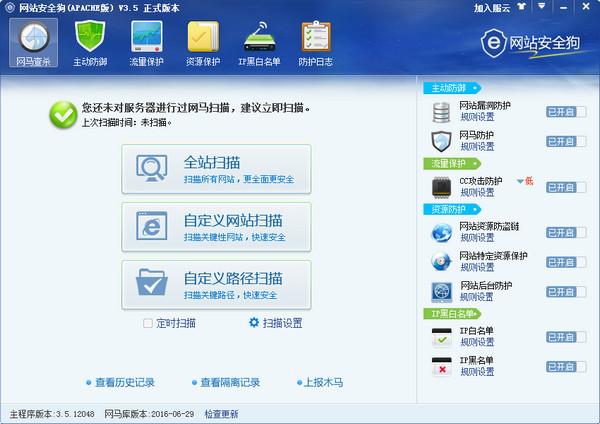Open 规则设置 under IP黑名单

tap(477, 372)
